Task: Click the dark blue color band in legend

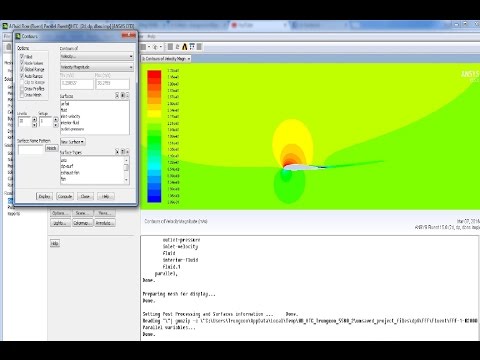Action: [154, 199]
